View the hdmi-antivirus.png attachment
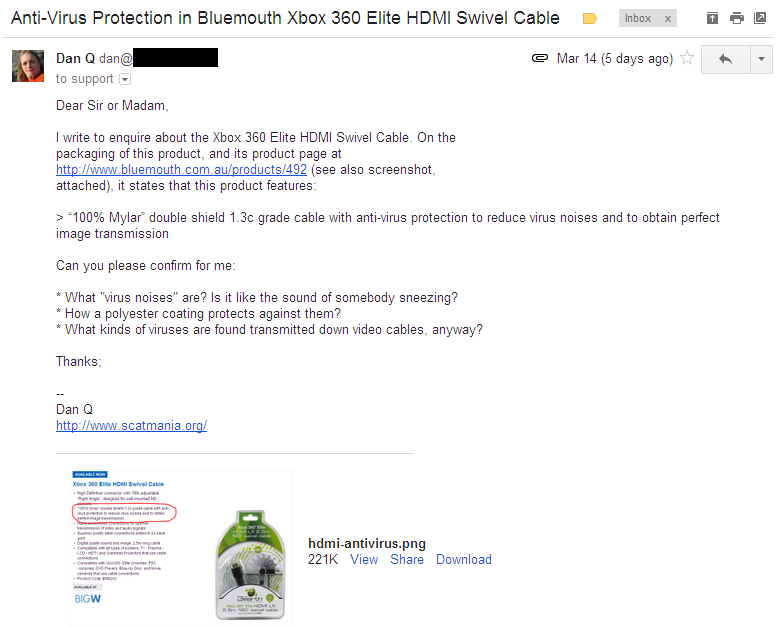The image size is (776, 629). [364, 559]
